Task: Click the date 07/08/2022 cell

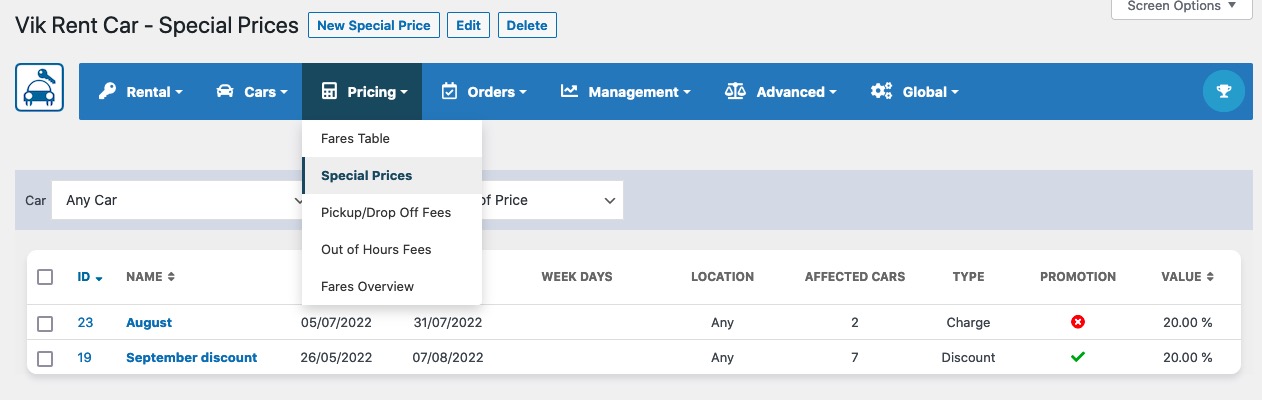Action: (448, 357)
